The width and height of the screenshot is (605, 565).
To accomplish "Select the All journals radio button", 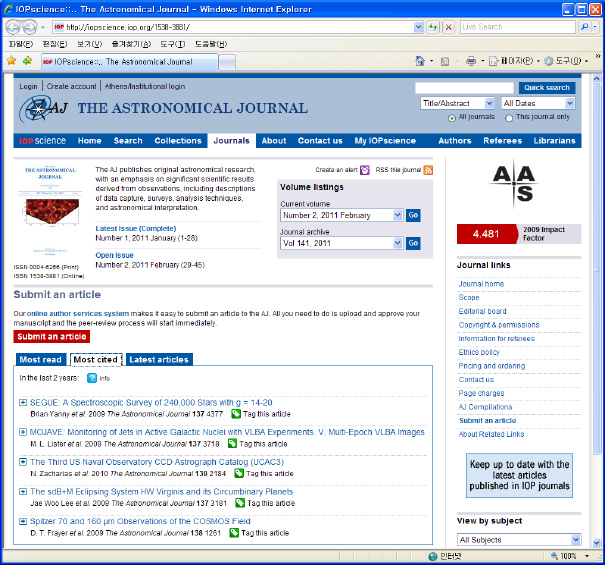I will (451, 118).
